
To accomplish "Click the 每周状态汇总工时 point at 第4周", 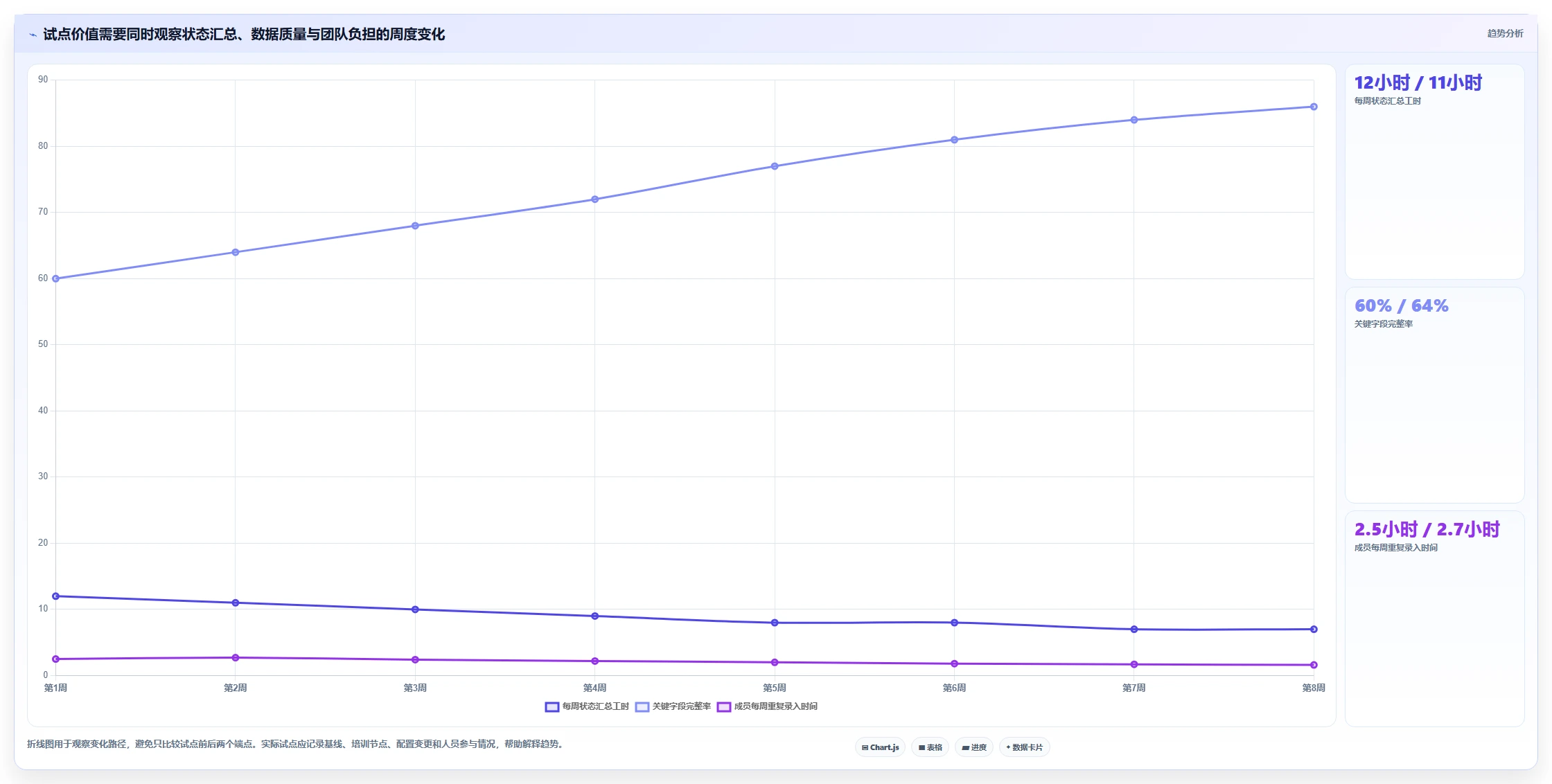I will (595, 616).
